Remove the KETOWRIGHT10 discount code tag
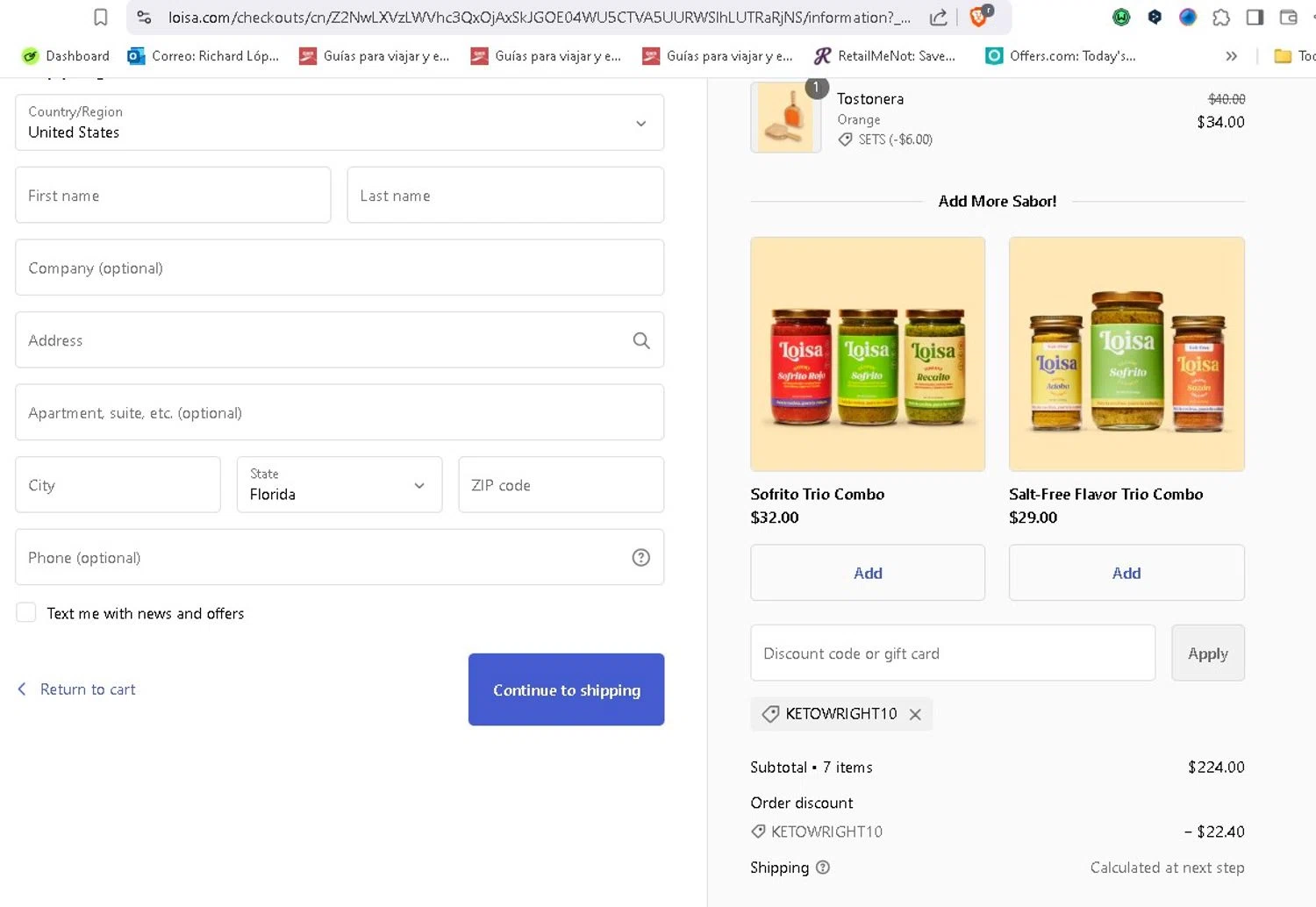The width and height of the screenshot is (1316, 907). point(915,714)
